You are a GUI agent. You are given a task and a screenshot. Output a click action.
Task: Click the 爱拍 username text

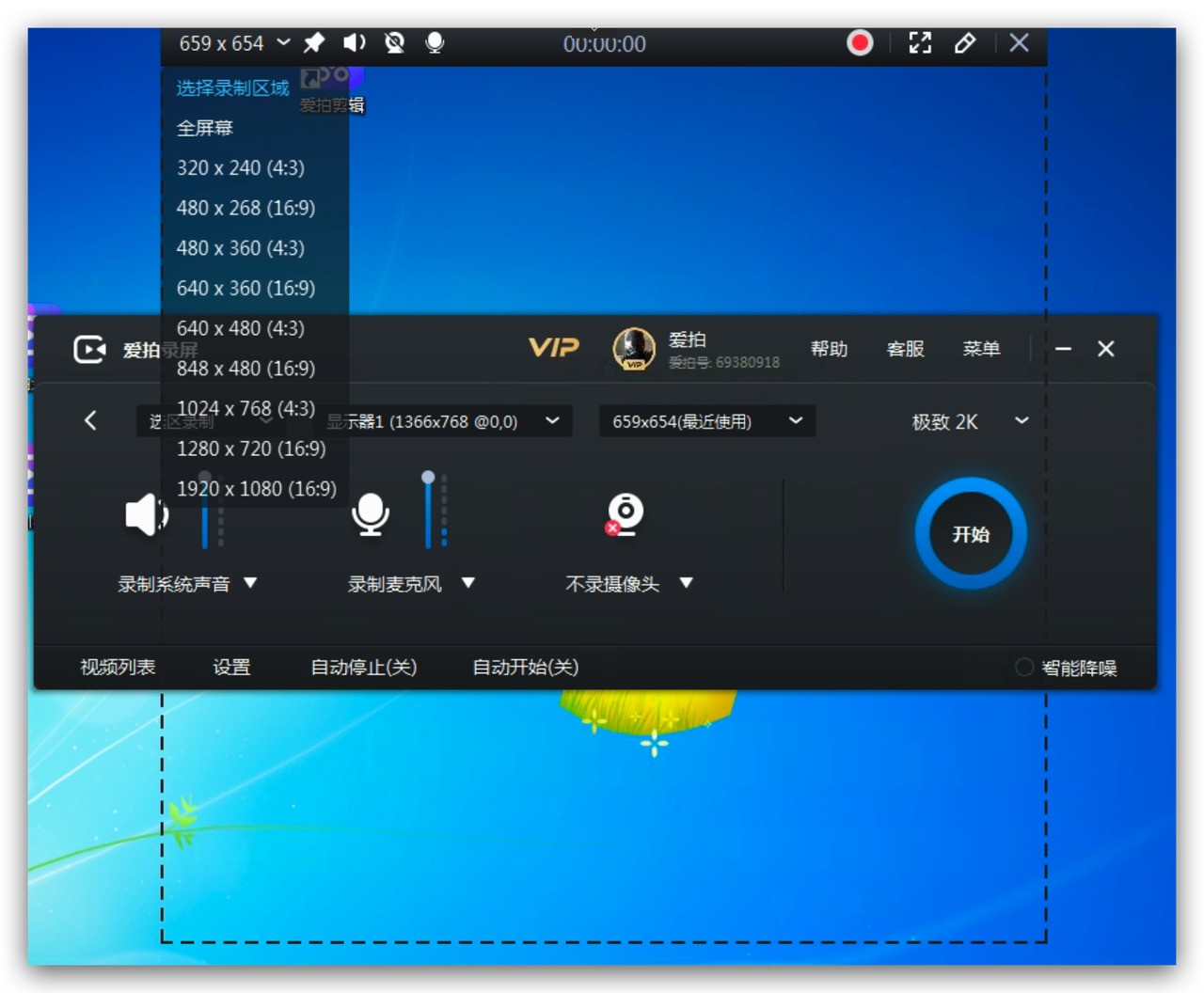[687, 339]
